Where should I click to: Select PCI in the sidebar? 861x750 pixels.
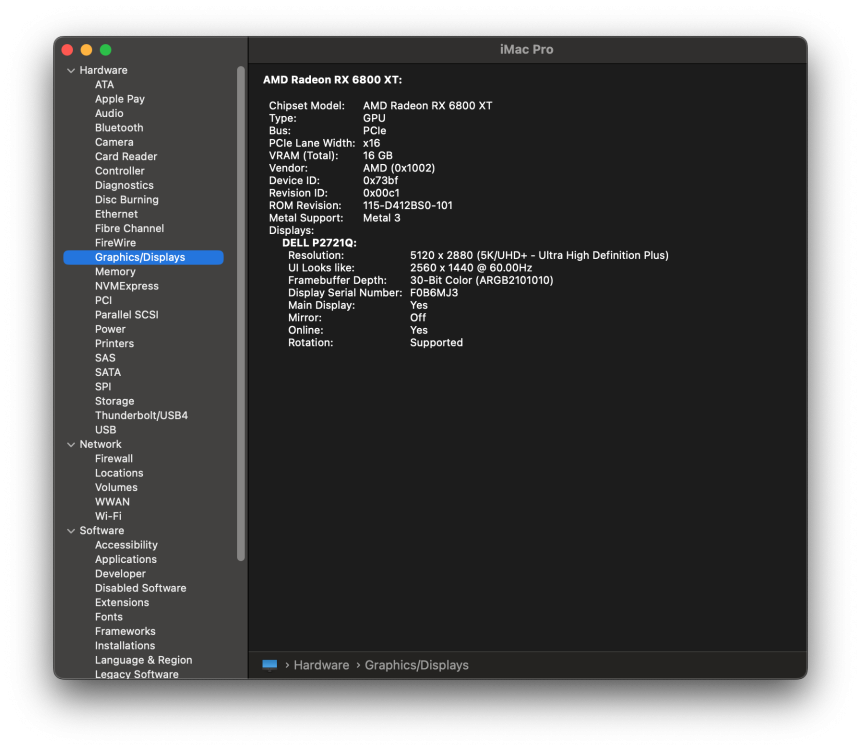(103, 300)
